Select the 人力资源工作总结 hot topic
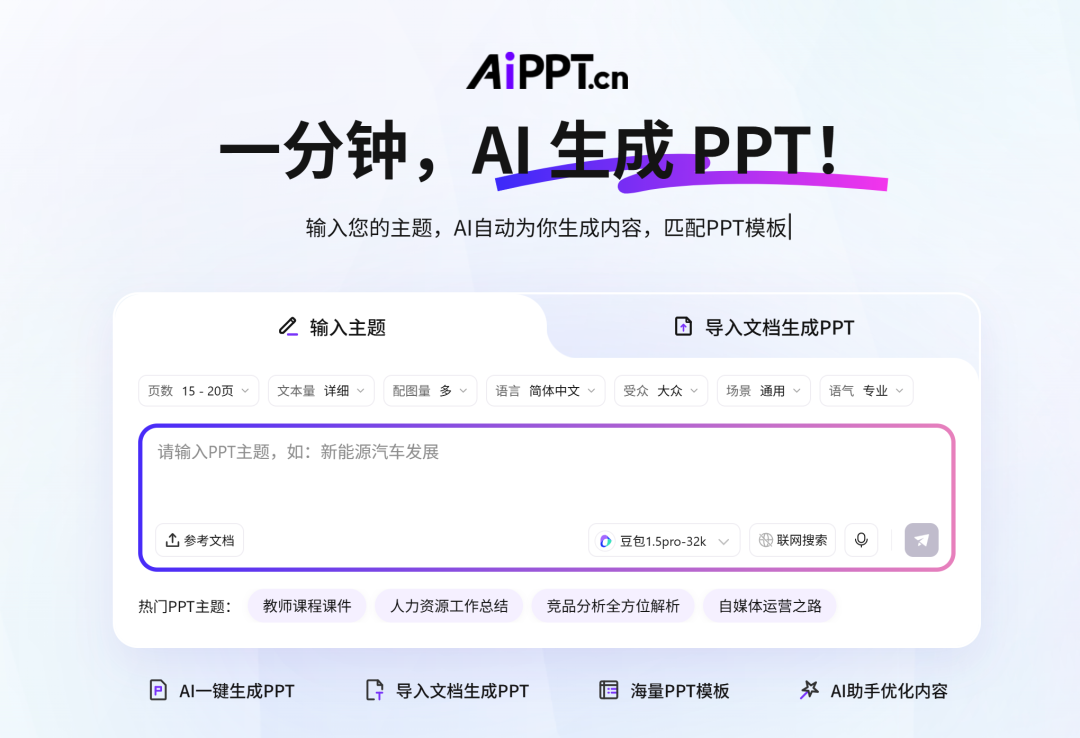1080x738 pixels. click(448, 606)
